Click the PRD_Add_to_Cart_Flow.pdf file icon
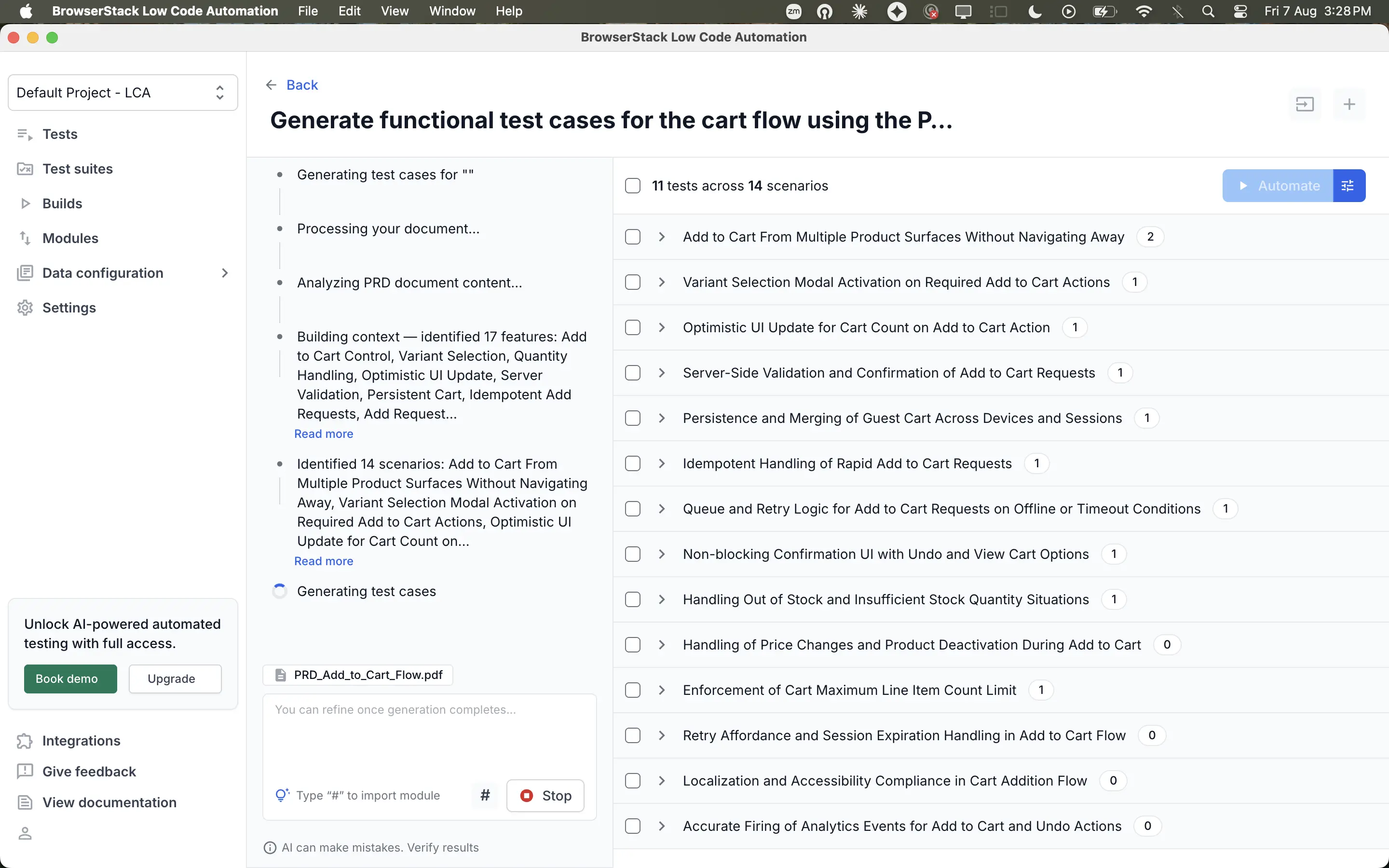 (x=281, y=675)
